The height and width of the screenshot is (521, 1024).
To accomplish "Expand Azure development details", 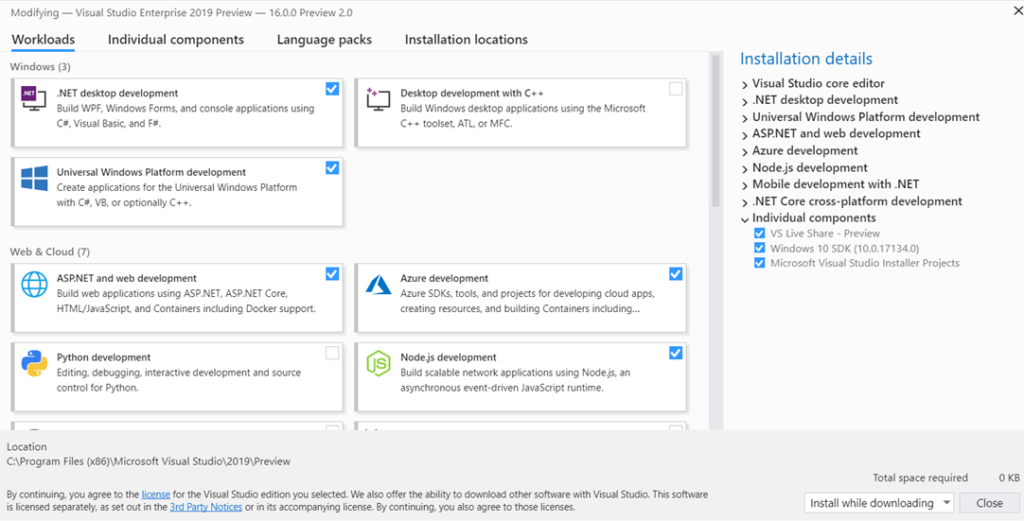I will point(744,152).
